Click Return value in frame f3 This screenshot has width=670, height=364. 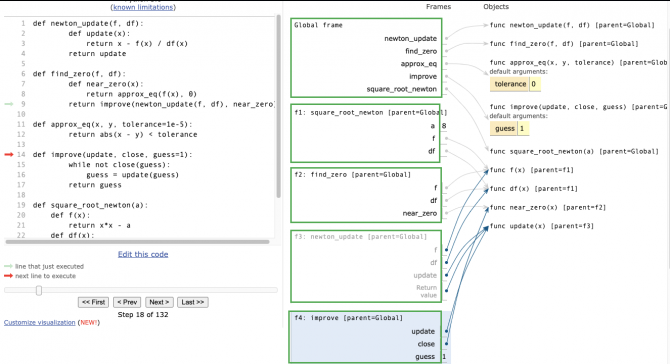click(426, 291)
